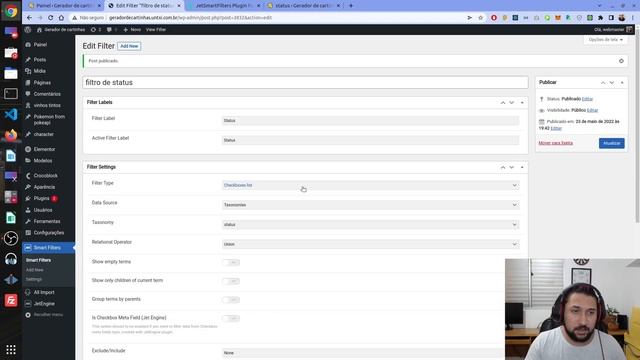The width and height of the screenshot is (640, 360).
Task: Toggle Show only children of current term
Action: 231,281
